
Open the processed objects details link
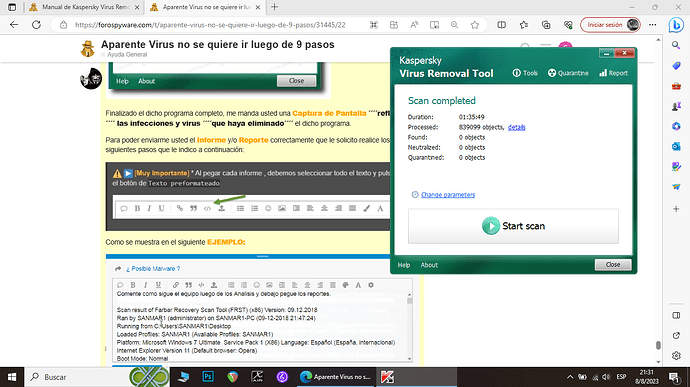click(517, 127)
